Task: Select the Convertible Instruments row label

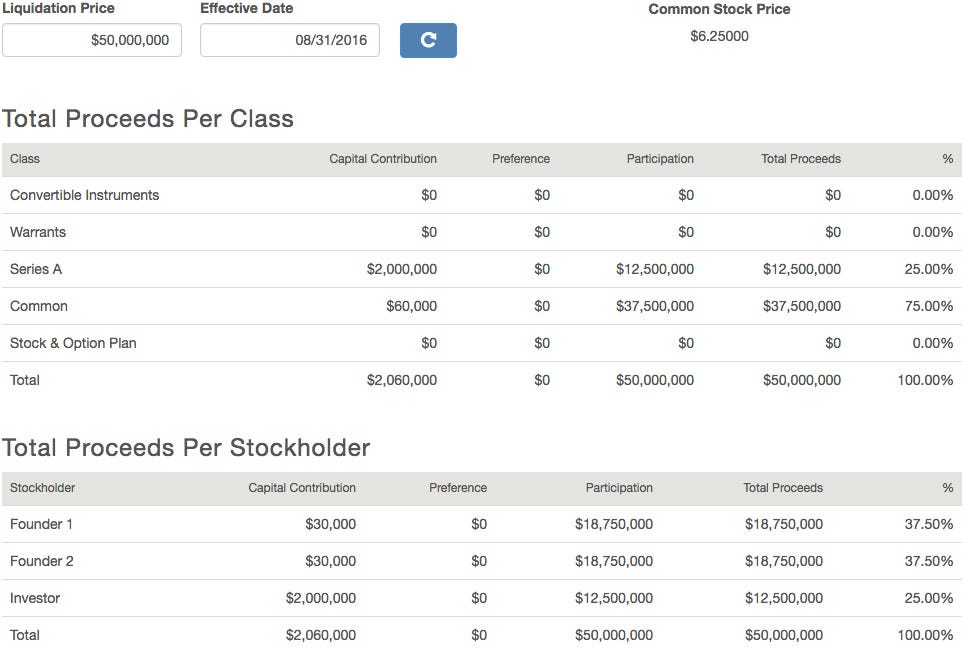Action: coord(84,195)
